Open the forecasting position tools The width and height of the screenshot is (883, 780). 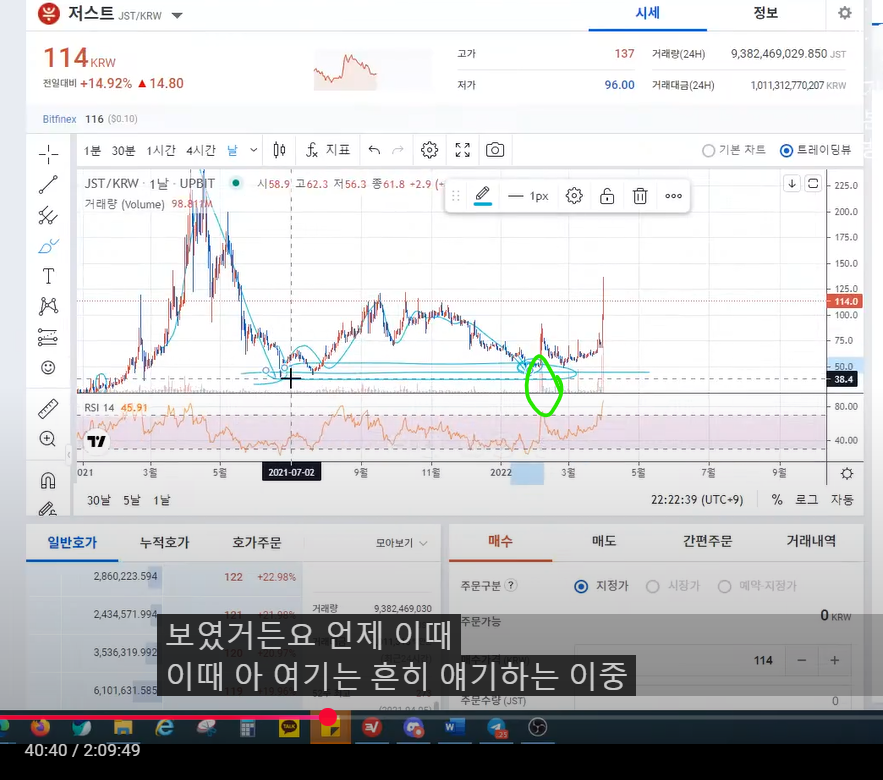coord(48,337)
